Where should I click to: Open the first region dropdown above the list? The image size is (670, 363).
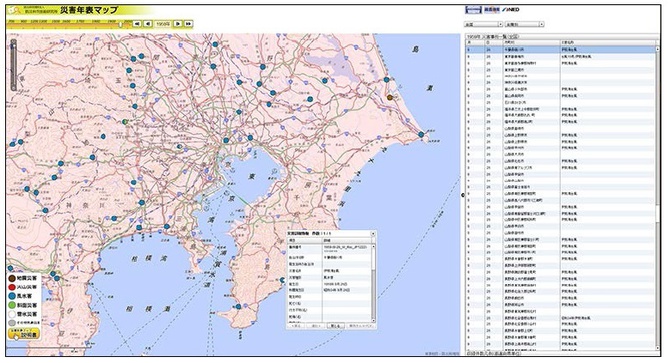pos(483,24)
